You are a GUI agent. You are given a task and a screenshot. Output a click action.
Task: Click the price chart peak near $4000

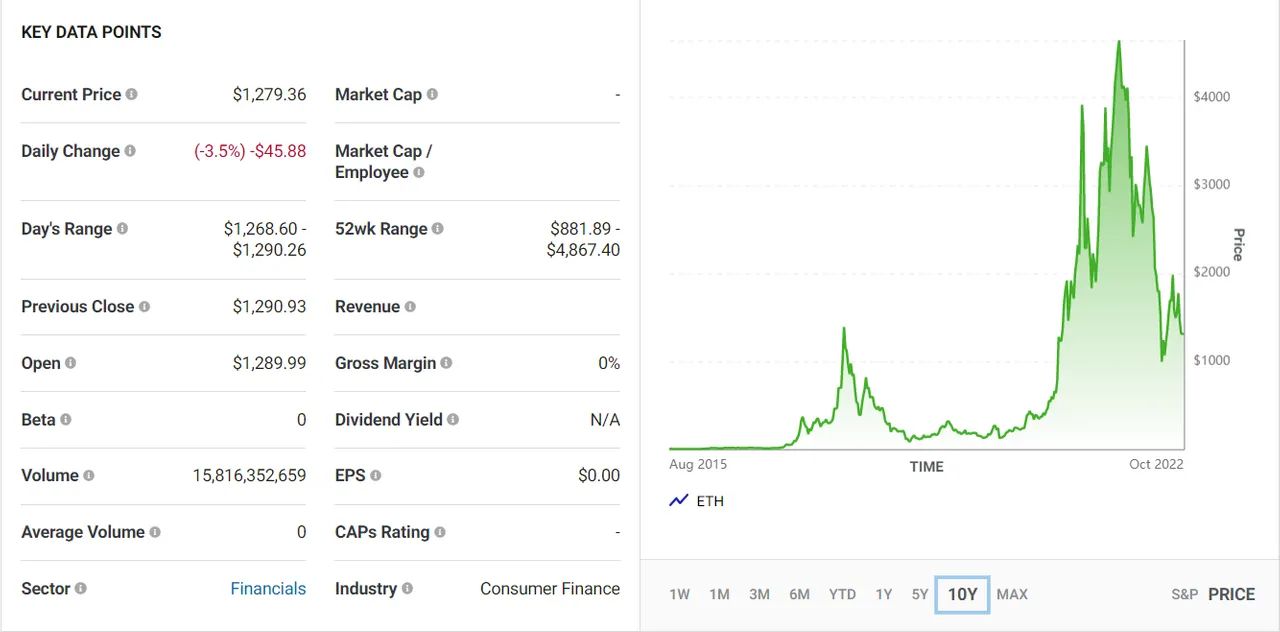point(1118,43)
